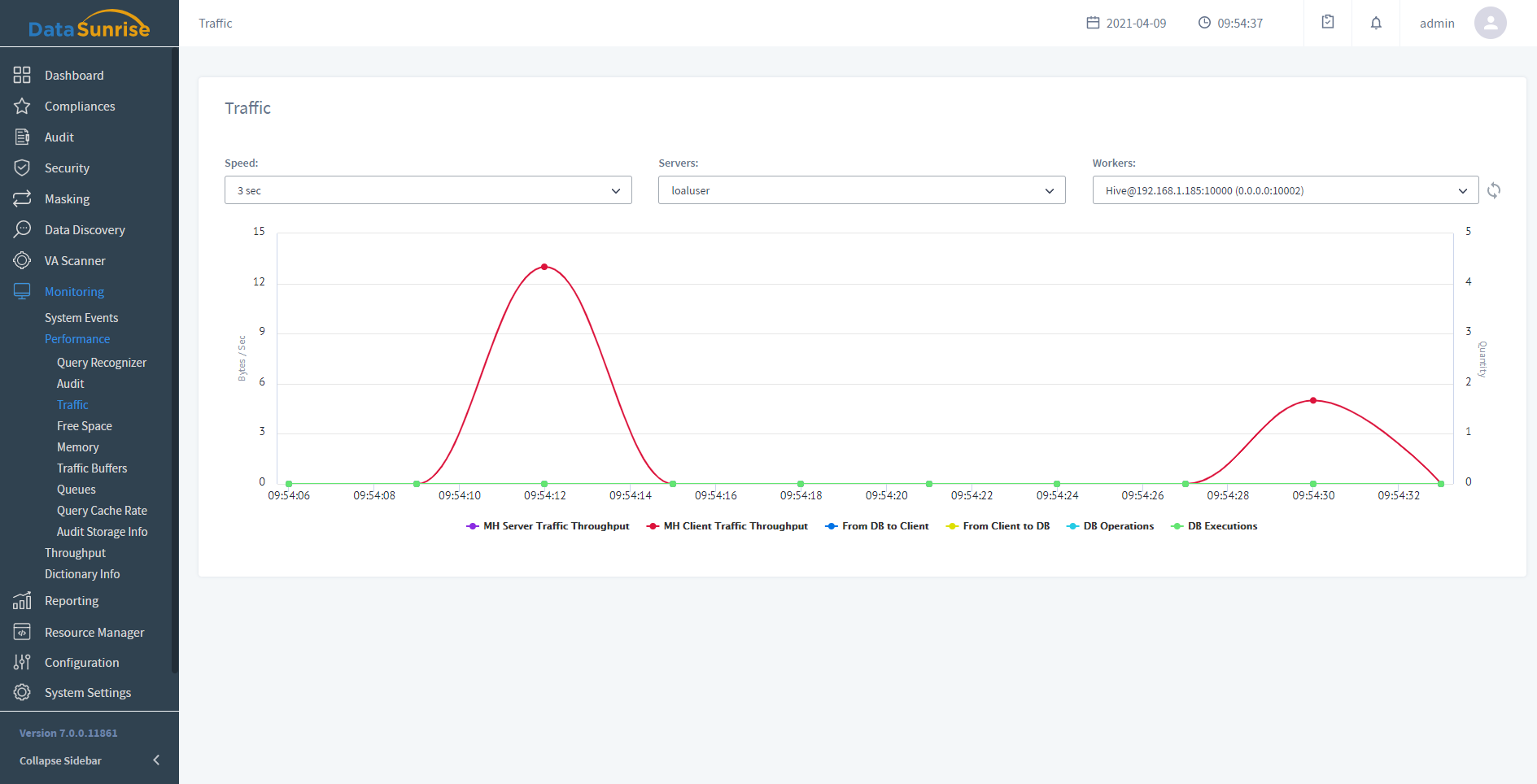Open the Speed dropdown showing 3 sec
Image resolution: width=1537 pixels, height=784 pixels.
coord(428,191)
